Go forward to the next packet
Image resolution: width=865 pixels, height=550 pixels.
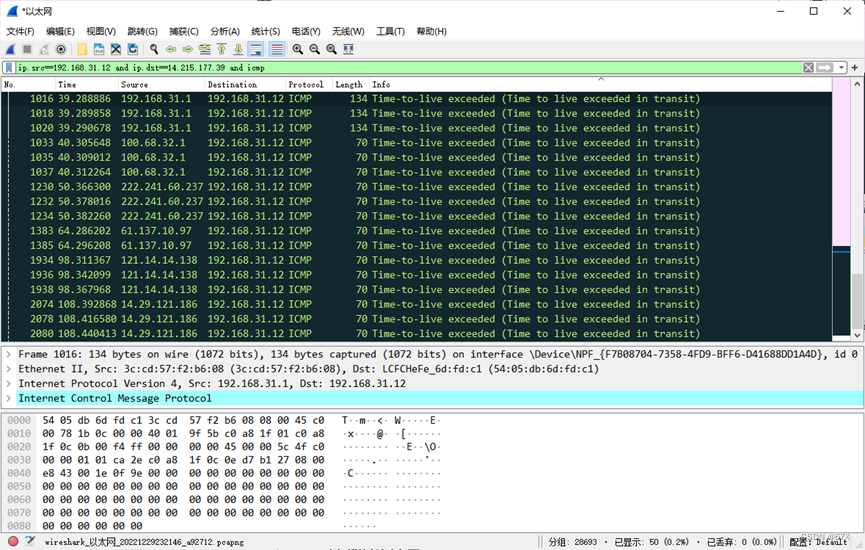188,50
